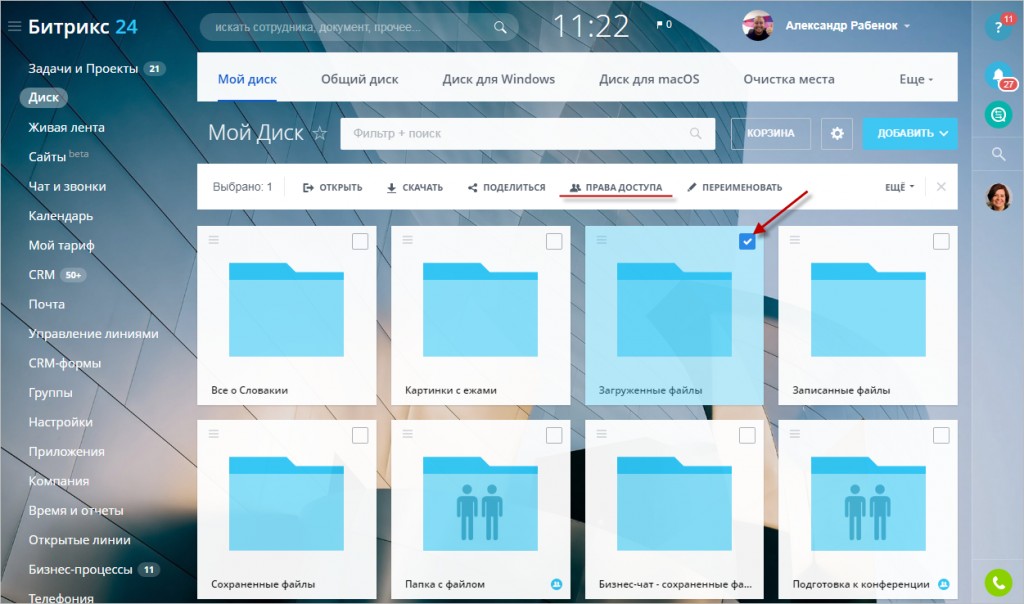Click the drag handle on Все о Словакии card
The image size is (1024, 604).
click(214, 240)
